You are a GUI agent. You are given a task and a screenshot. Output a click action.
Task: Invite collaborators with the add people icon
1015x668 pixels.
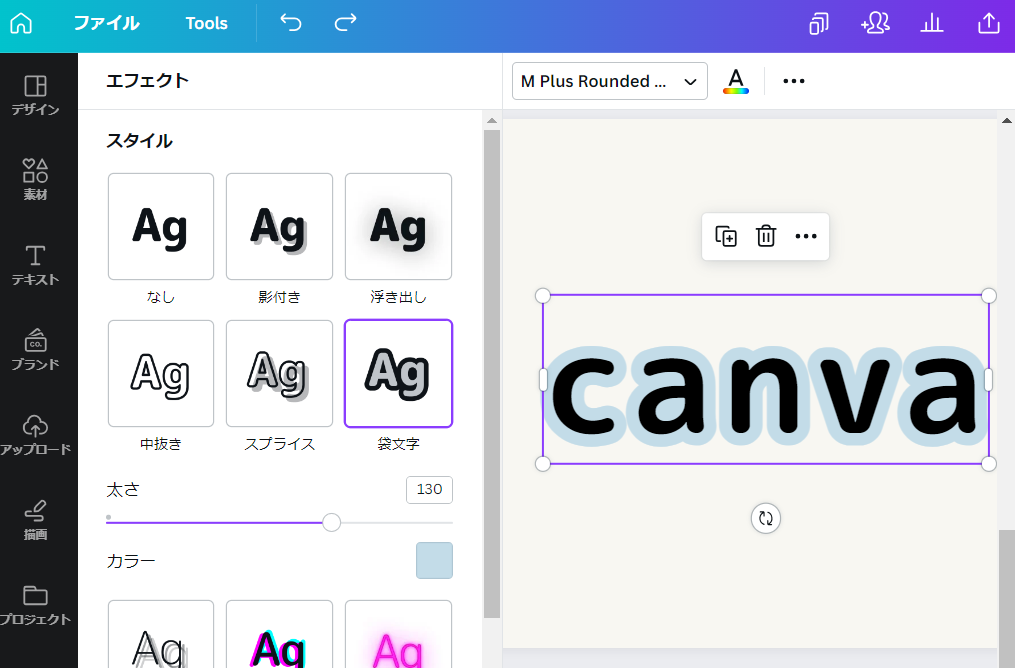[x=875, y=23]
